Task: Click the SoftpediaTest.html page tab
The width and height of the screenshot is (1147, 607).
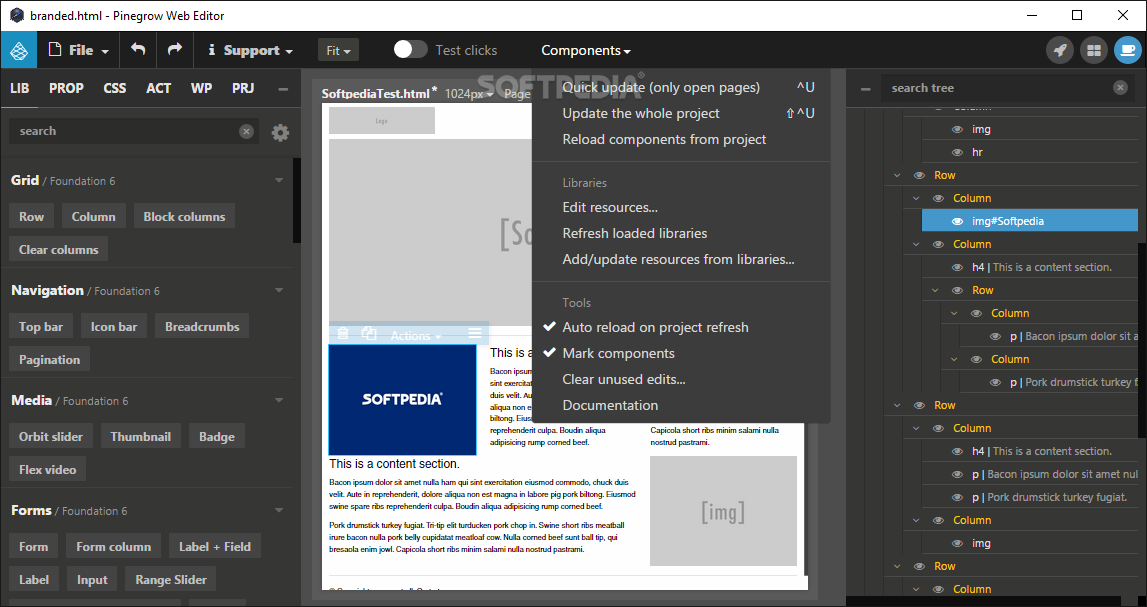Action: tap(380, 94)
